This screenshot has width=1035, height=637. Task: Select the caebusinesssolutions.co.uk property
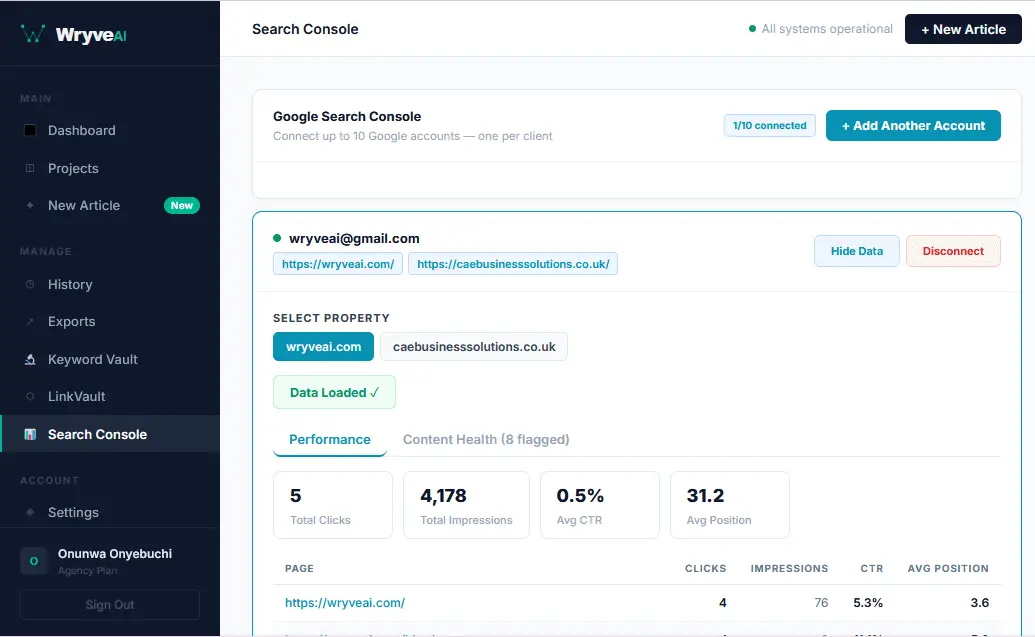[x=474, y=347]
